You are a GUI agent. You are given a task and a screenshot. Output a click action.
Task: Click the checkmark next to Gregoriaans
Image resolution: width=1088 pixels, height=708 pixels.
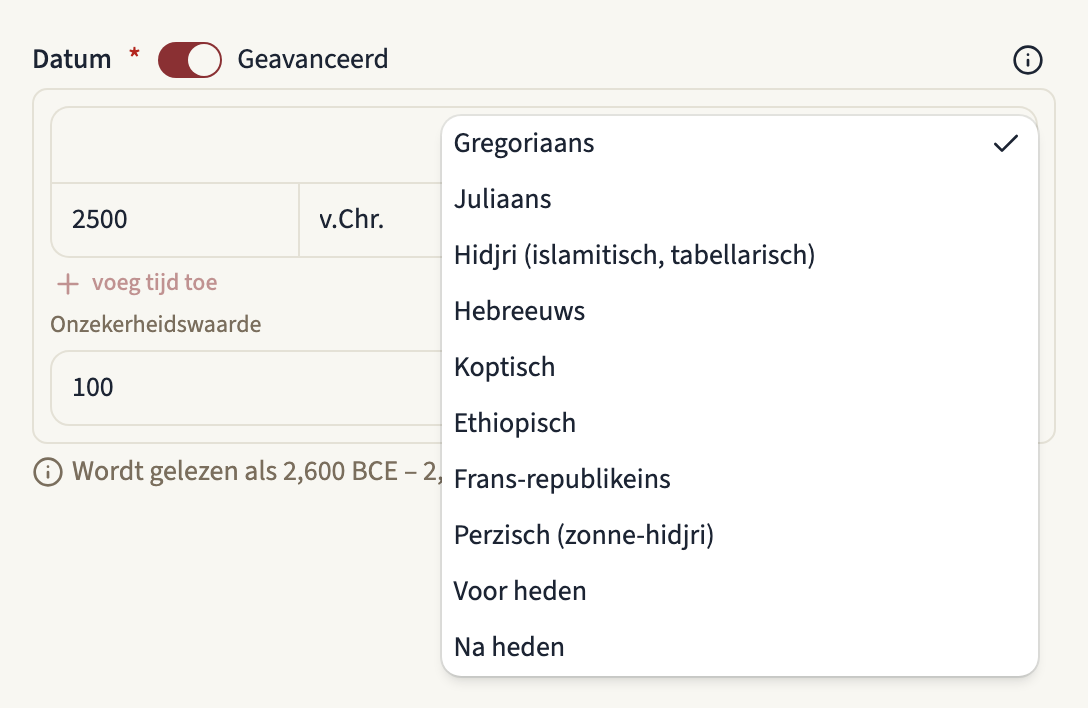[1005, 144]
